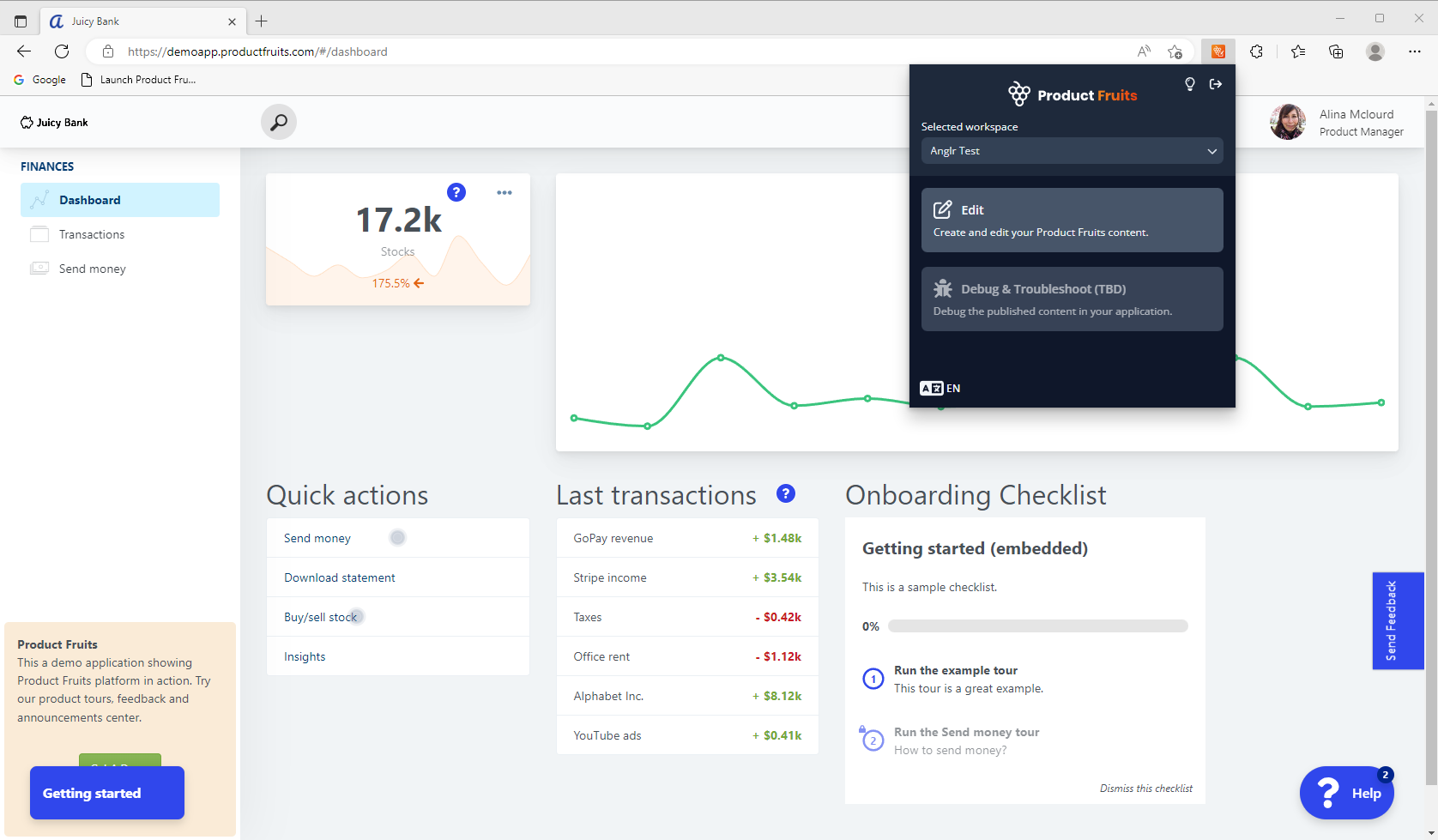
Task: Click the Edge favorites star icon
Action: (x=1297, y=51)
